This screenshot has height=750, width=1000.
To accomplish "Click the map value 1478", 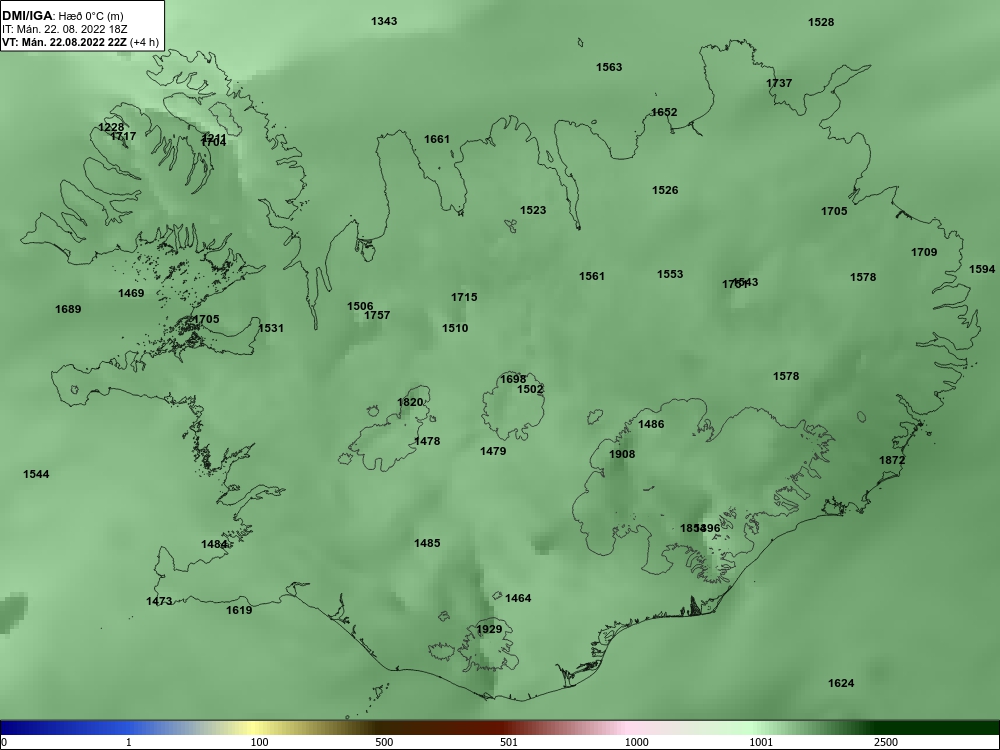I will [x=427, y=441].
